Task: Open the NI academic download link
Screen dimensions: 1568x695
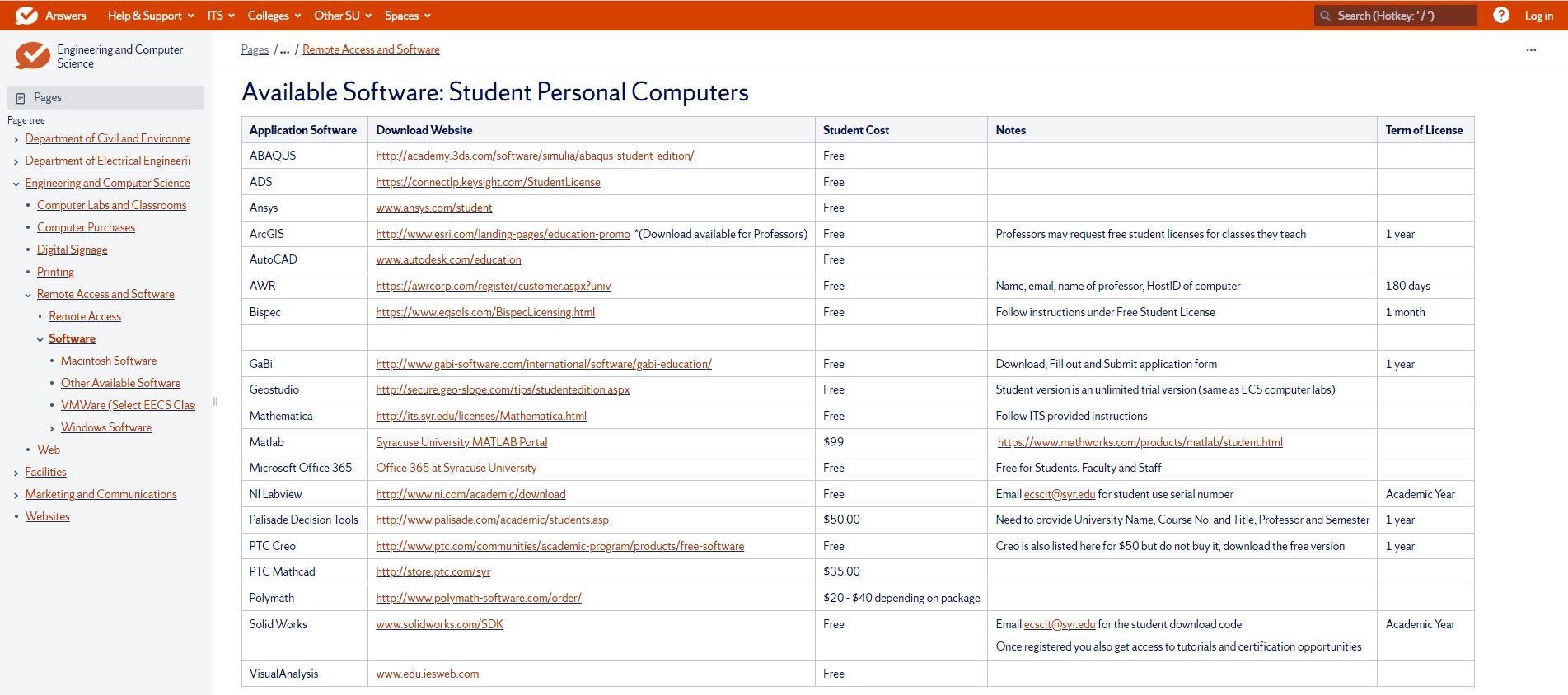Action: (470, 494)
